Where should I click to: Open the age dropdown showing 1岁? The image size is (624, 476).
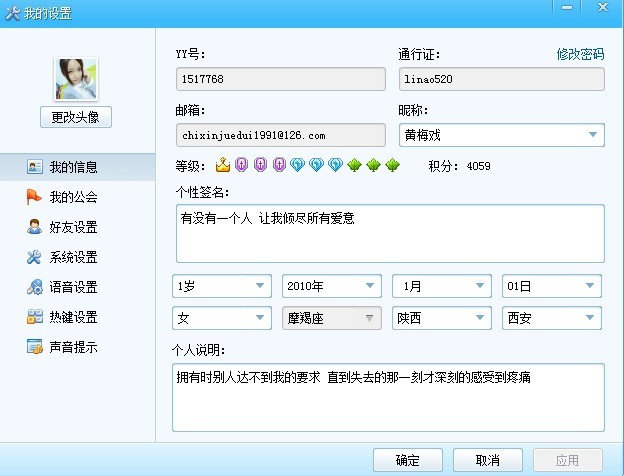pos(222,286)
